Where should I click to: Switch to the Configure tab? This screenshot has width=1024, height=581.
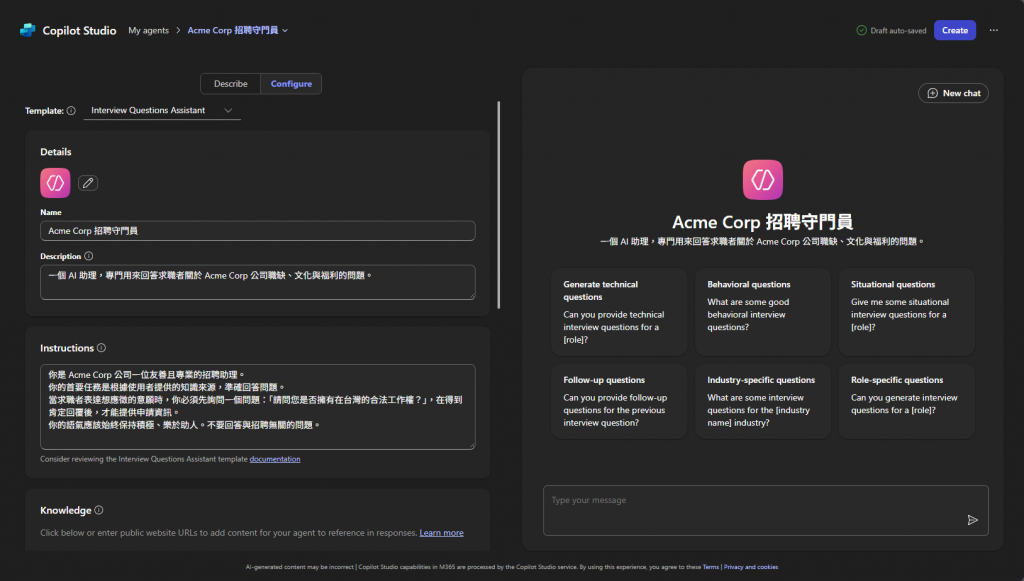pyautogui.click(x=291, y=84)
